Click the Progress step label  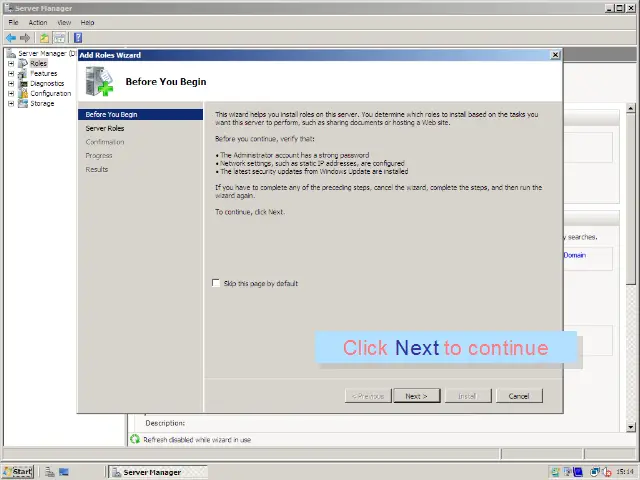coord(99,156)
